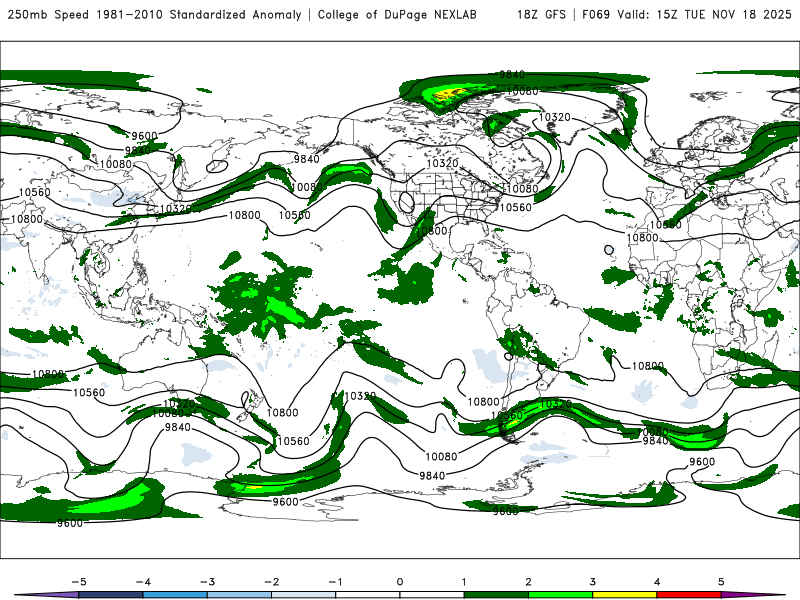Click the '10320' contour label near Greenland
This screenshot has width=800, height=600.
tap(555, 117)
